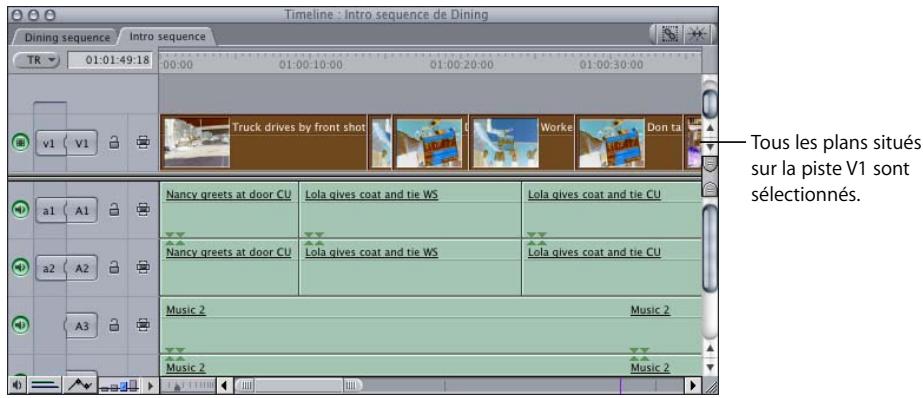
Task: Select Nancy greets at door CU on A2
Action: pos(229,267)
